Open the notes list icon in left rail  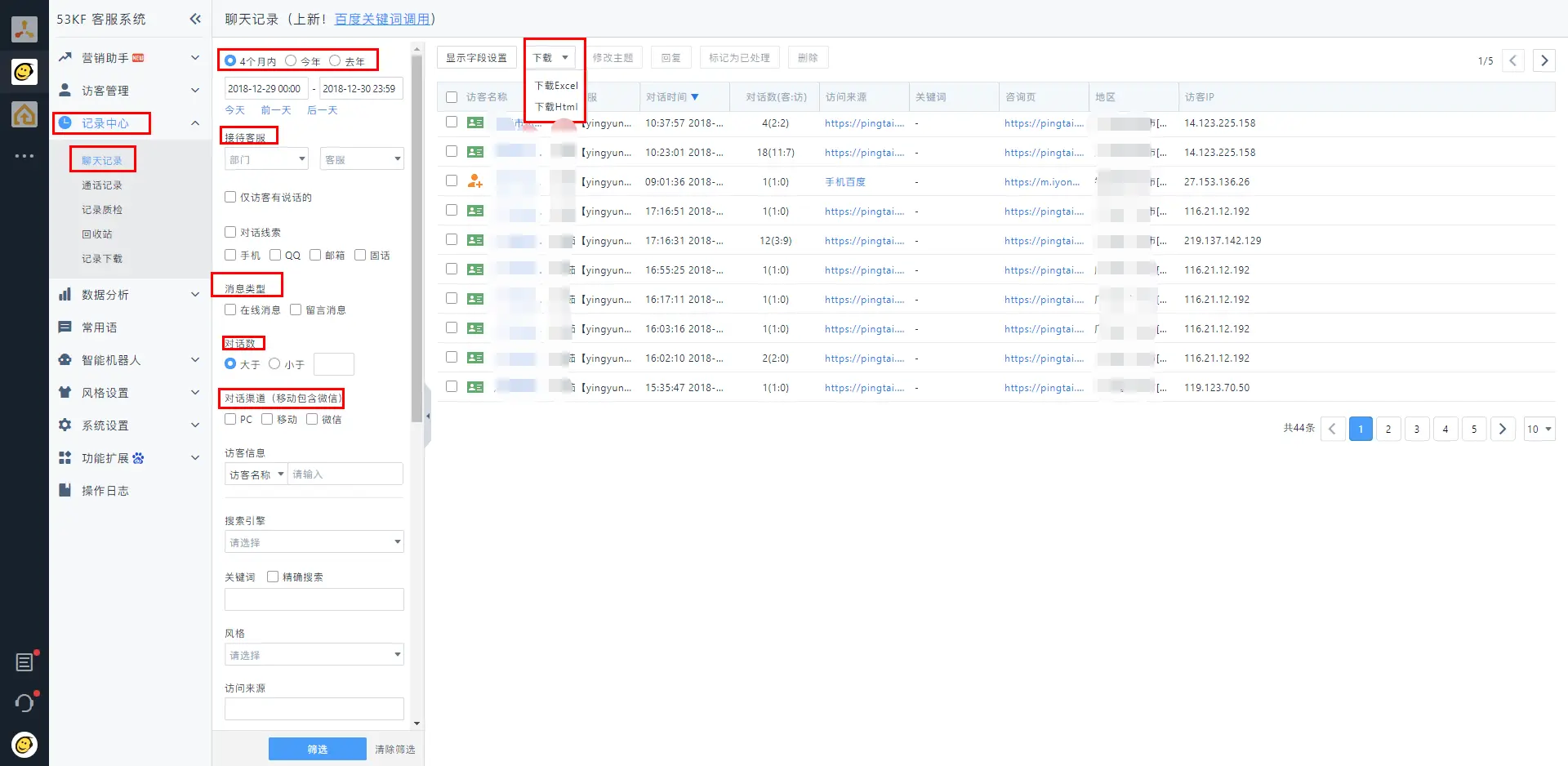tap(24, 662)
